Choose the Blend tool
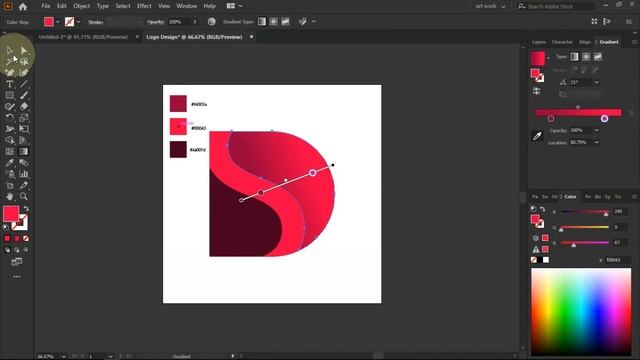 24,162
